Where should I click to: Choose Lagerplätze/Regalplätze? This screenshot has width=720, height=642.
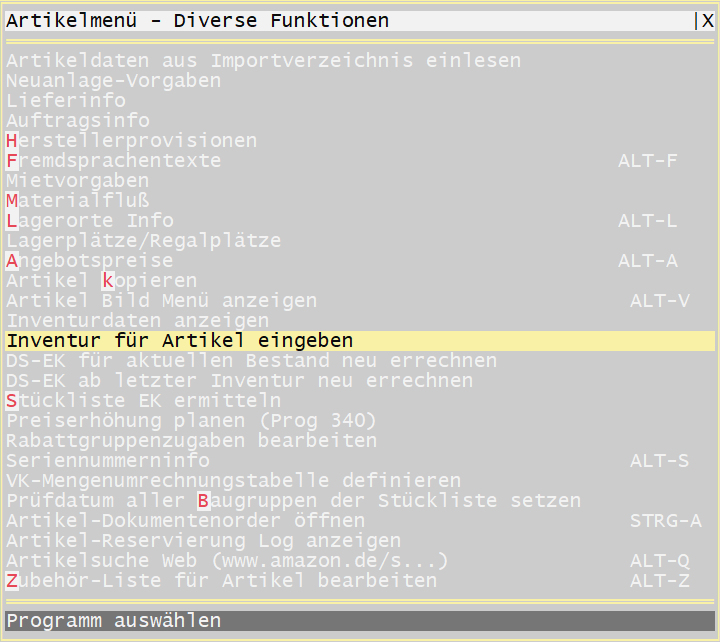[144, 241]
